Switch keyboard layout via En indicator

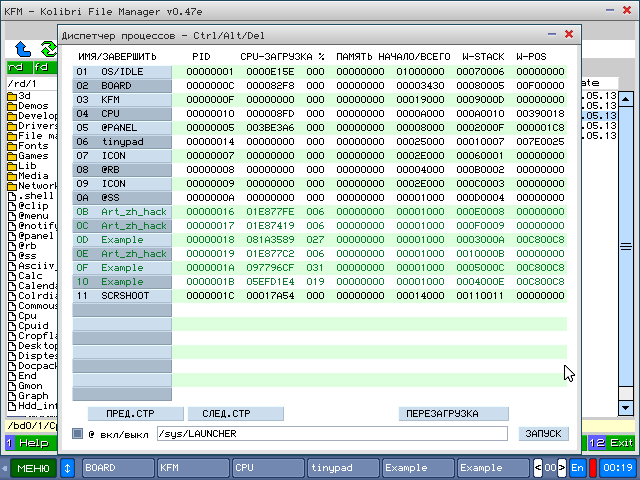pyautogui.click(x=577, y=467)
